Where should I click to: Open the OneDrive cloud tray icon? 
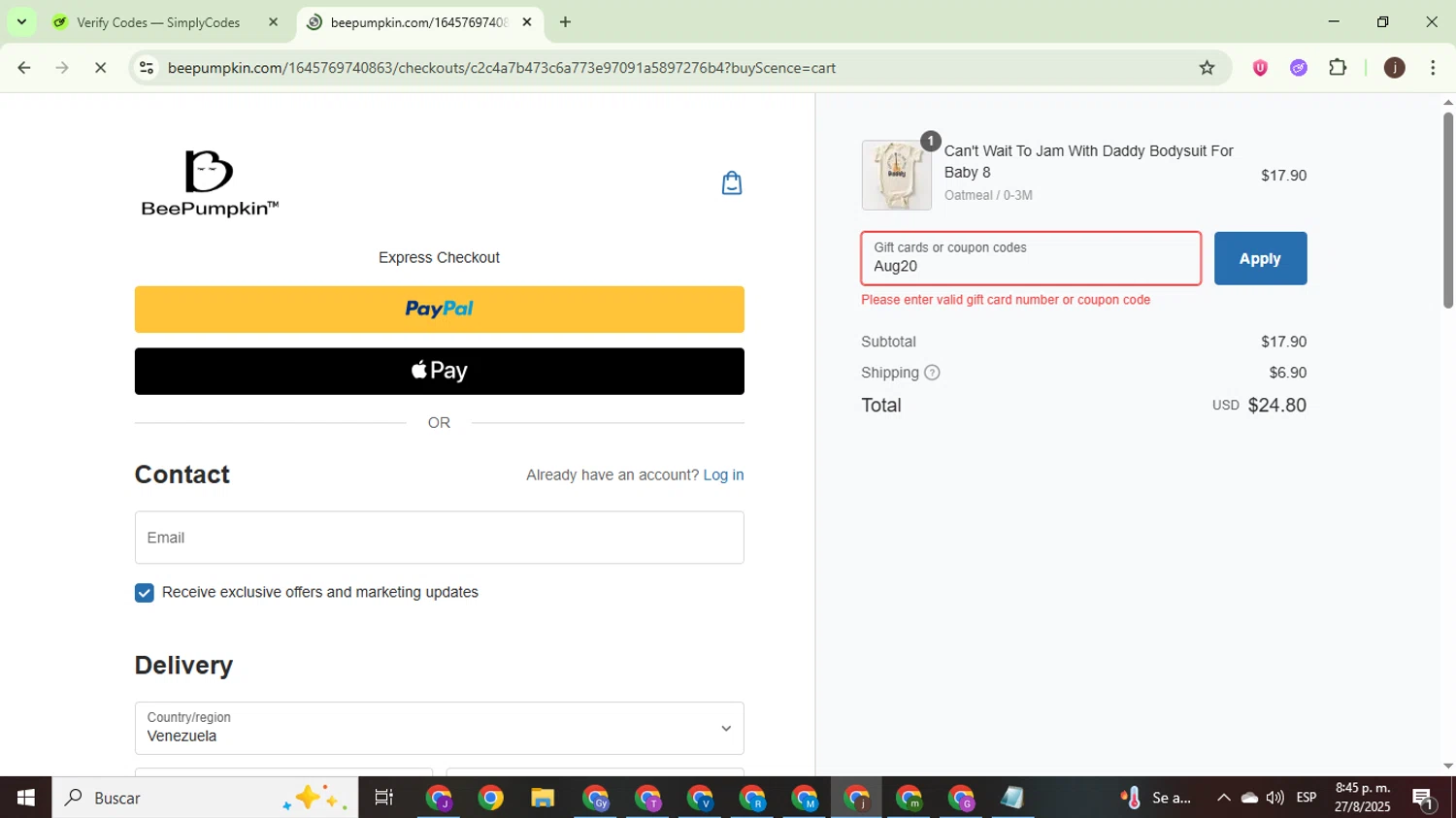[x=1250, y=798]
